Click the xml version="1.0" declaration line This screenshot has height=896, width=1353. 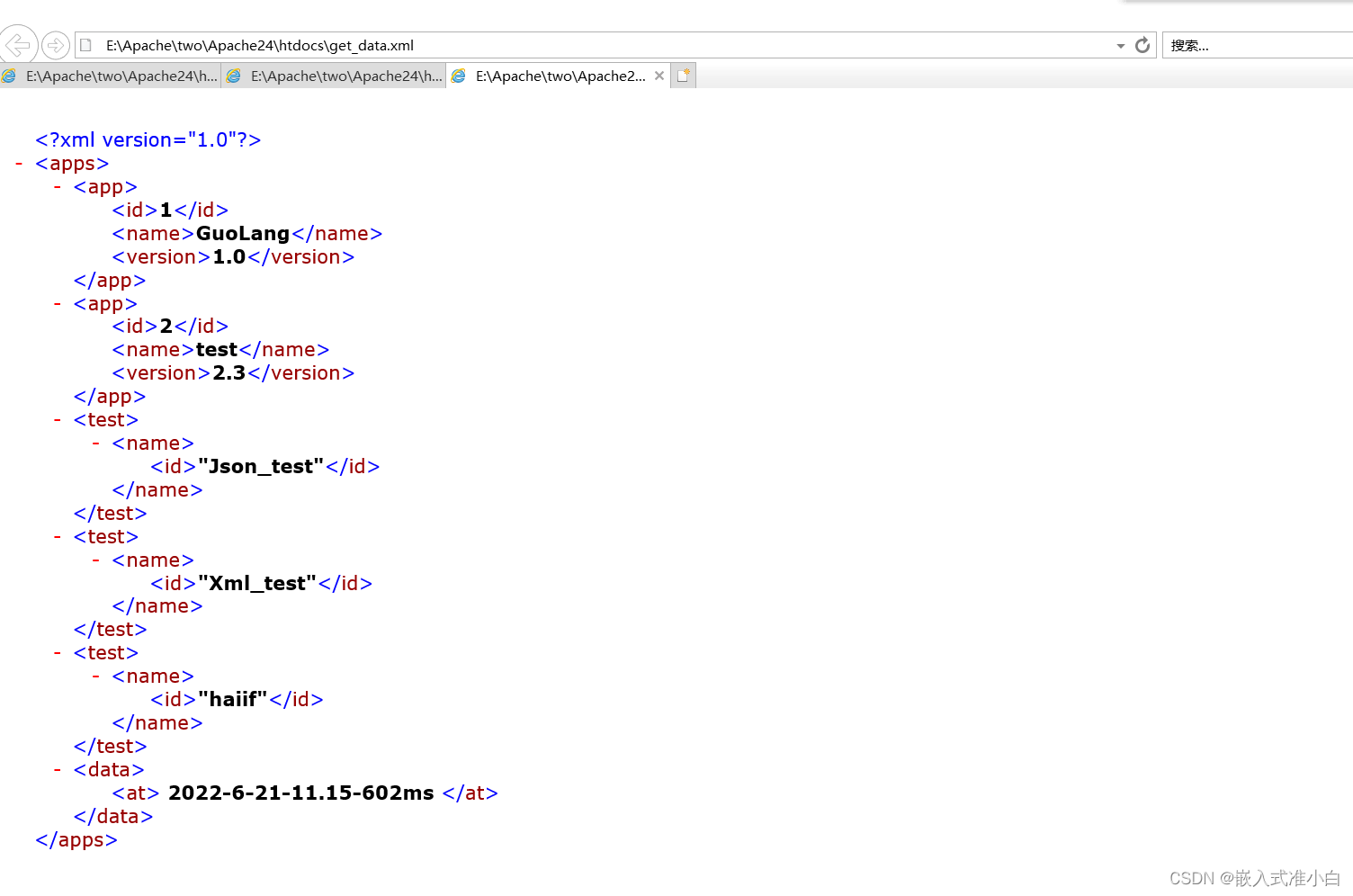148,140
